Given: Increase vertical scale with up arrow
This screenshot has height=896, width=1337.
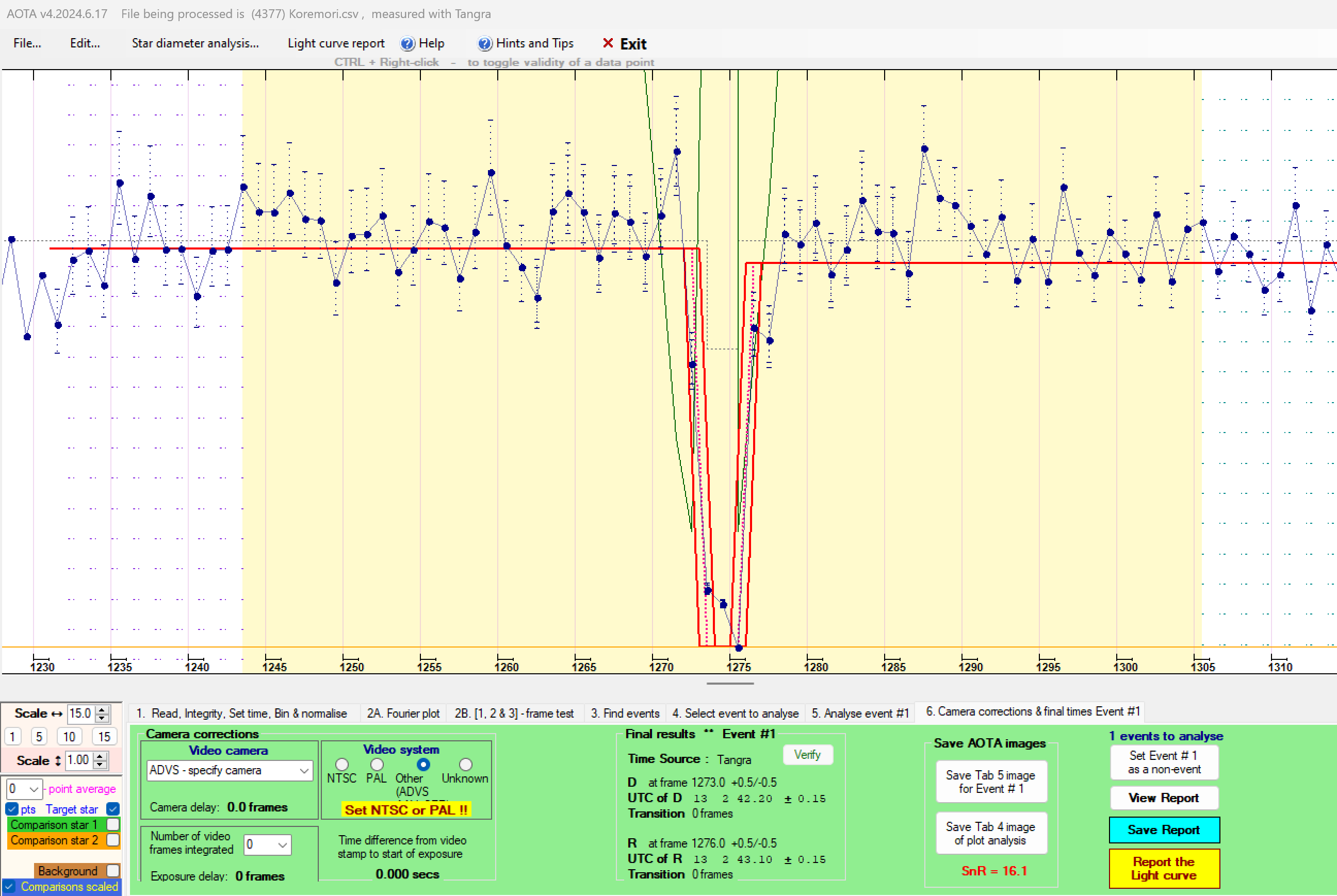Looking at the screenshot, I should [x=100, y=756].
